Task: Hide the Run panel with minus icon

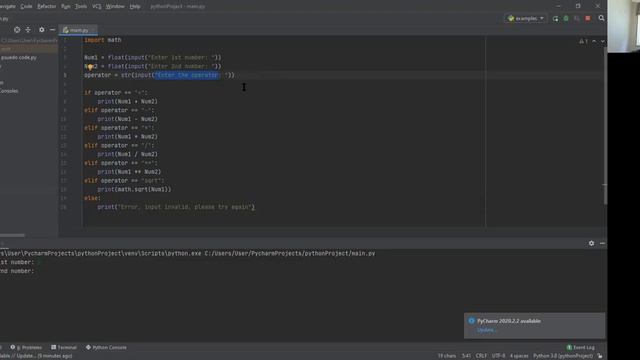Action: click(602, 243)
